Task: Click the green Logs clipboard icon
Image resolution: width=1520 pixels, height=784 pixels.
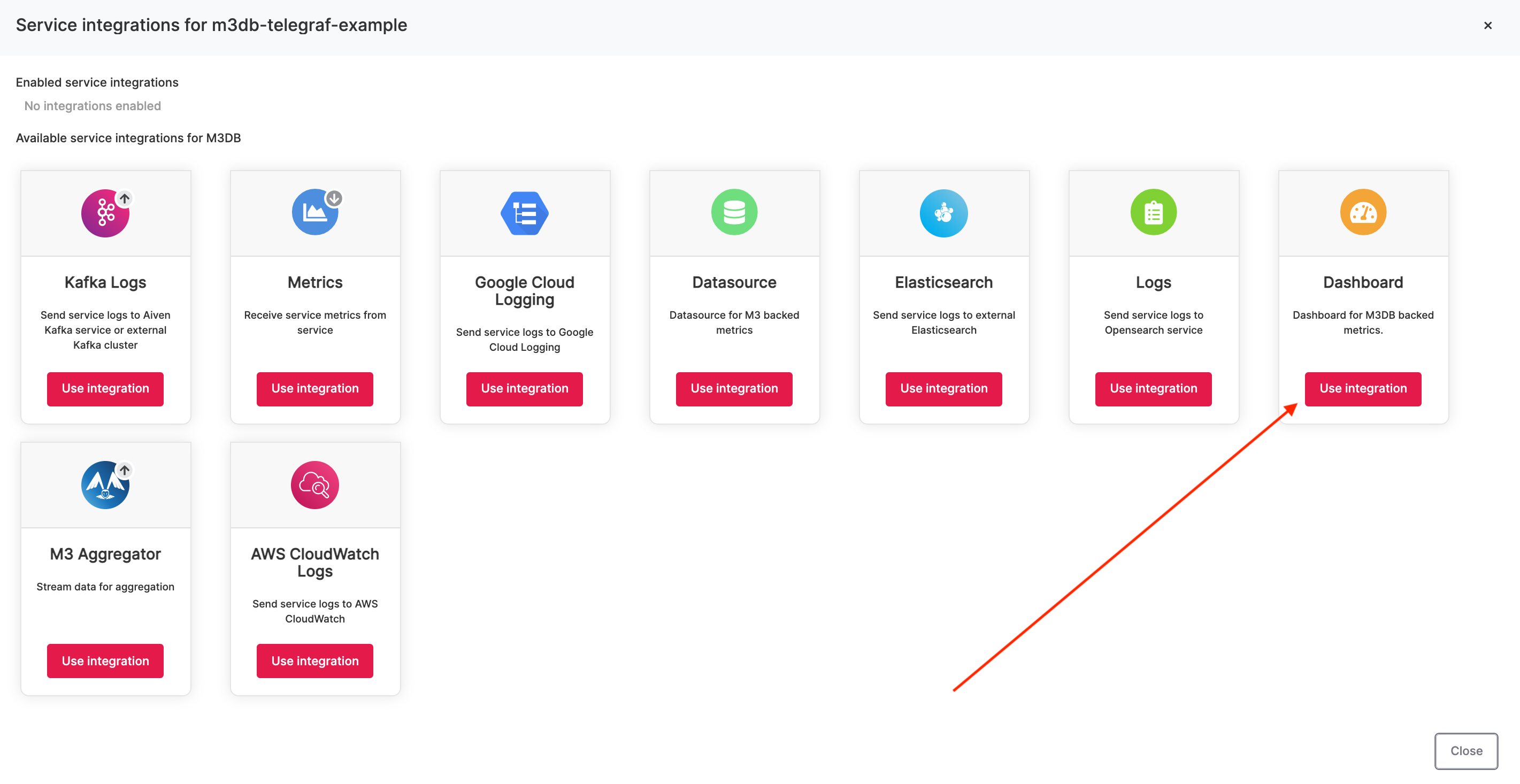Action: click(x=1153, y=212)
